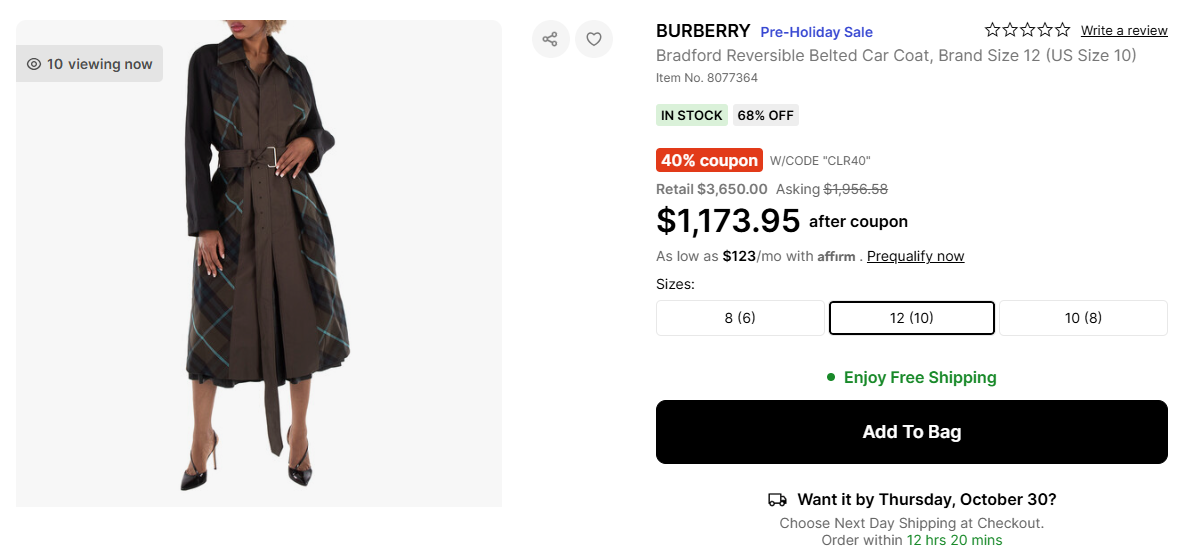Screen dimensions: 1182x552
Task: Click the third rating star
Action: pyautogui.click(x=1027, y=30)
